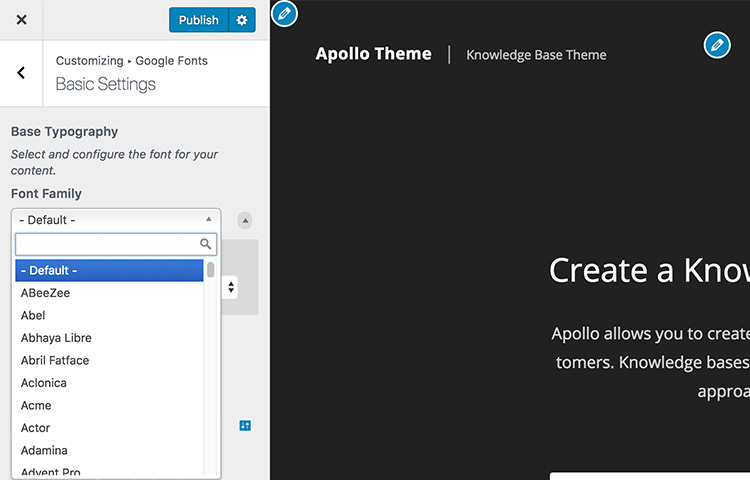750x480 pixels.
Task: Choose Abril Fatface font
Action: pos(109,360)
